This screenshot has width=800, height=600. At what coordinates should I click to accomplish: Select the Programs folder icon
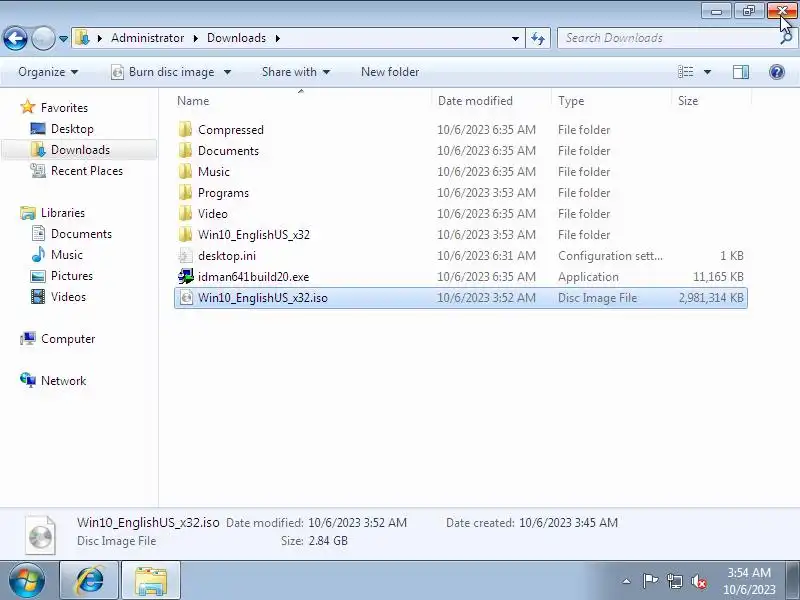pos(186,192)
